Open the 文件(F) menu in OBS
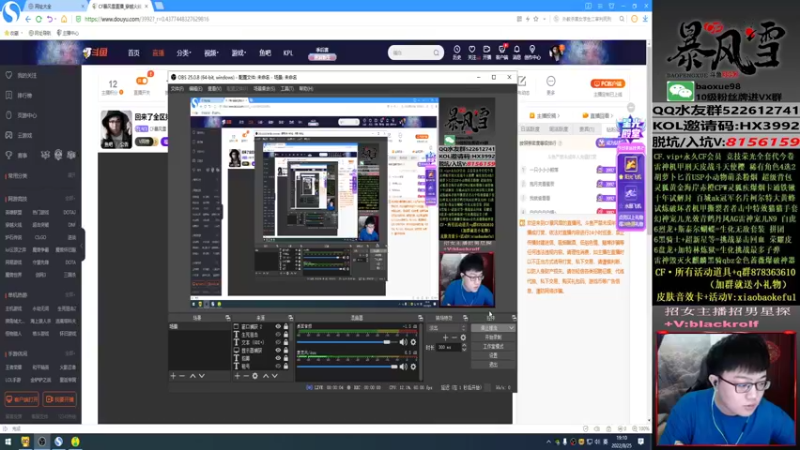 177,89
